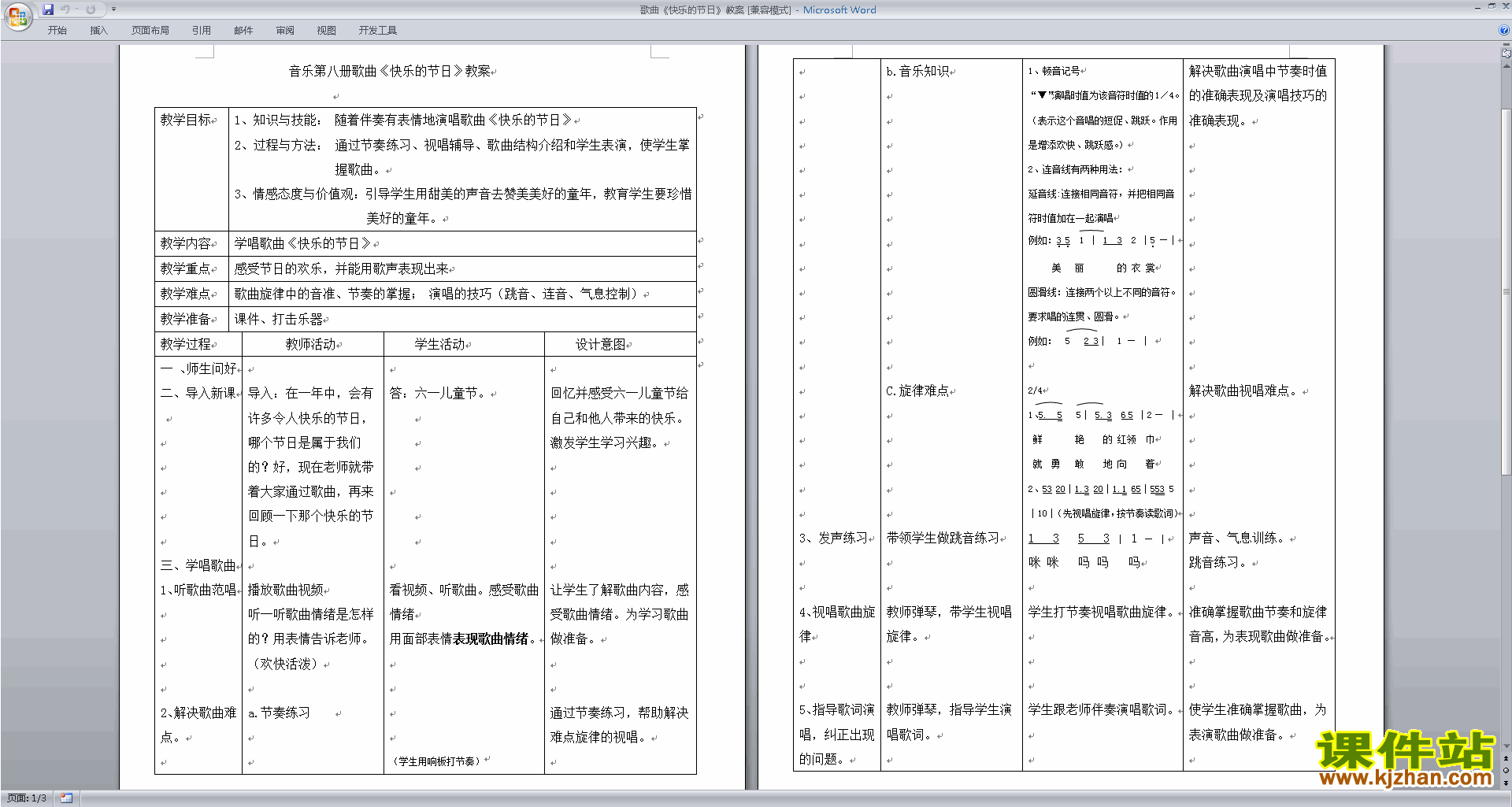Click the text 课件、打击乐器
1512x807 pixels.
(x=279, y=319)
